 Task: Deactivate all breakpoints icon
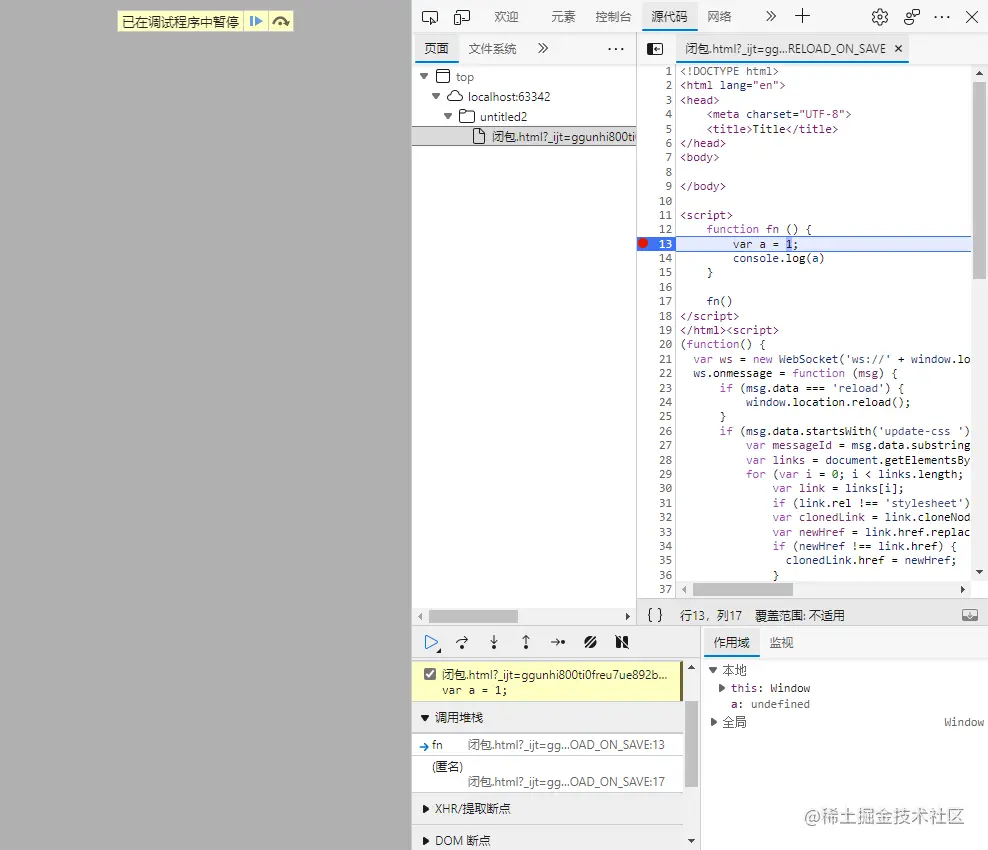(x=590, y=642)
